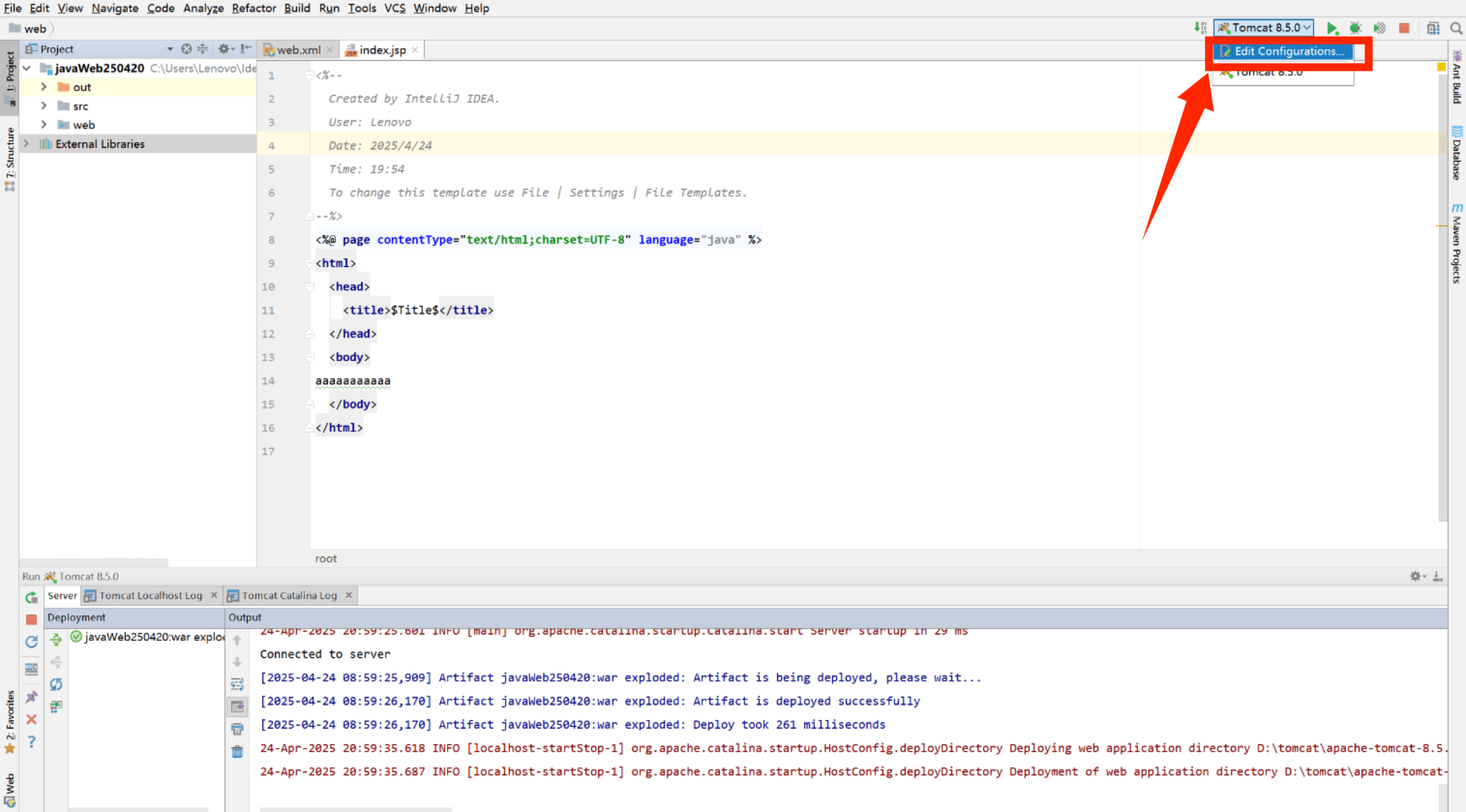Close the index.jsp editor tab

pyautogui.click(x=415, y=50)
